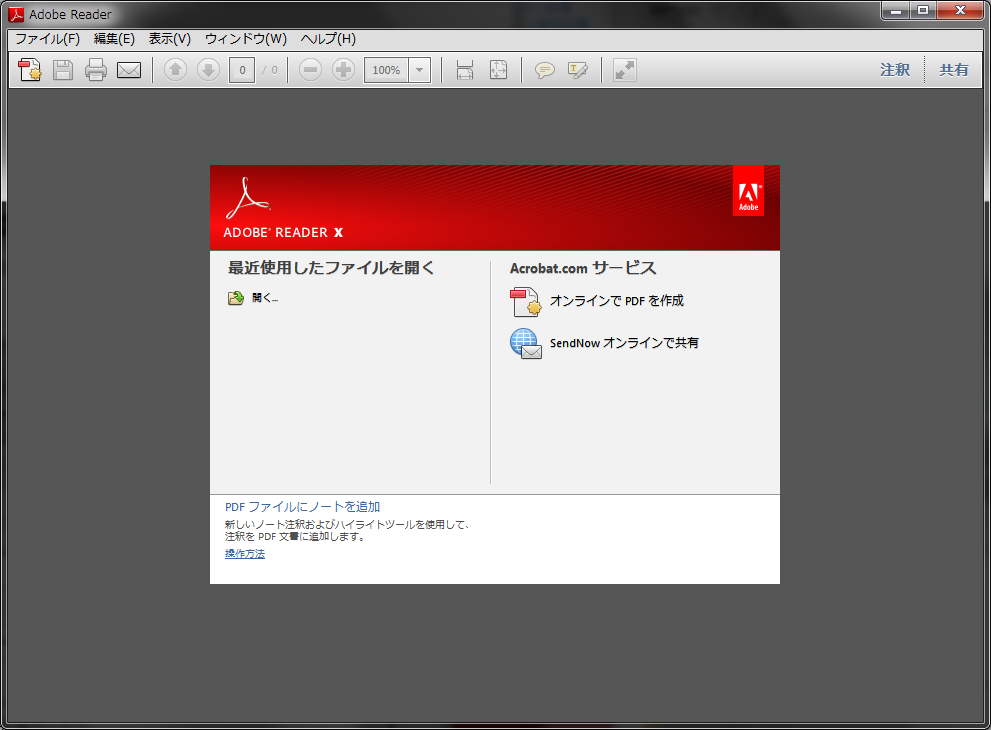Click the 最近使用したファイルを開く heading
Image resolution: width=991 pixels, height=730 pixels.
click(x=331, y=268)
